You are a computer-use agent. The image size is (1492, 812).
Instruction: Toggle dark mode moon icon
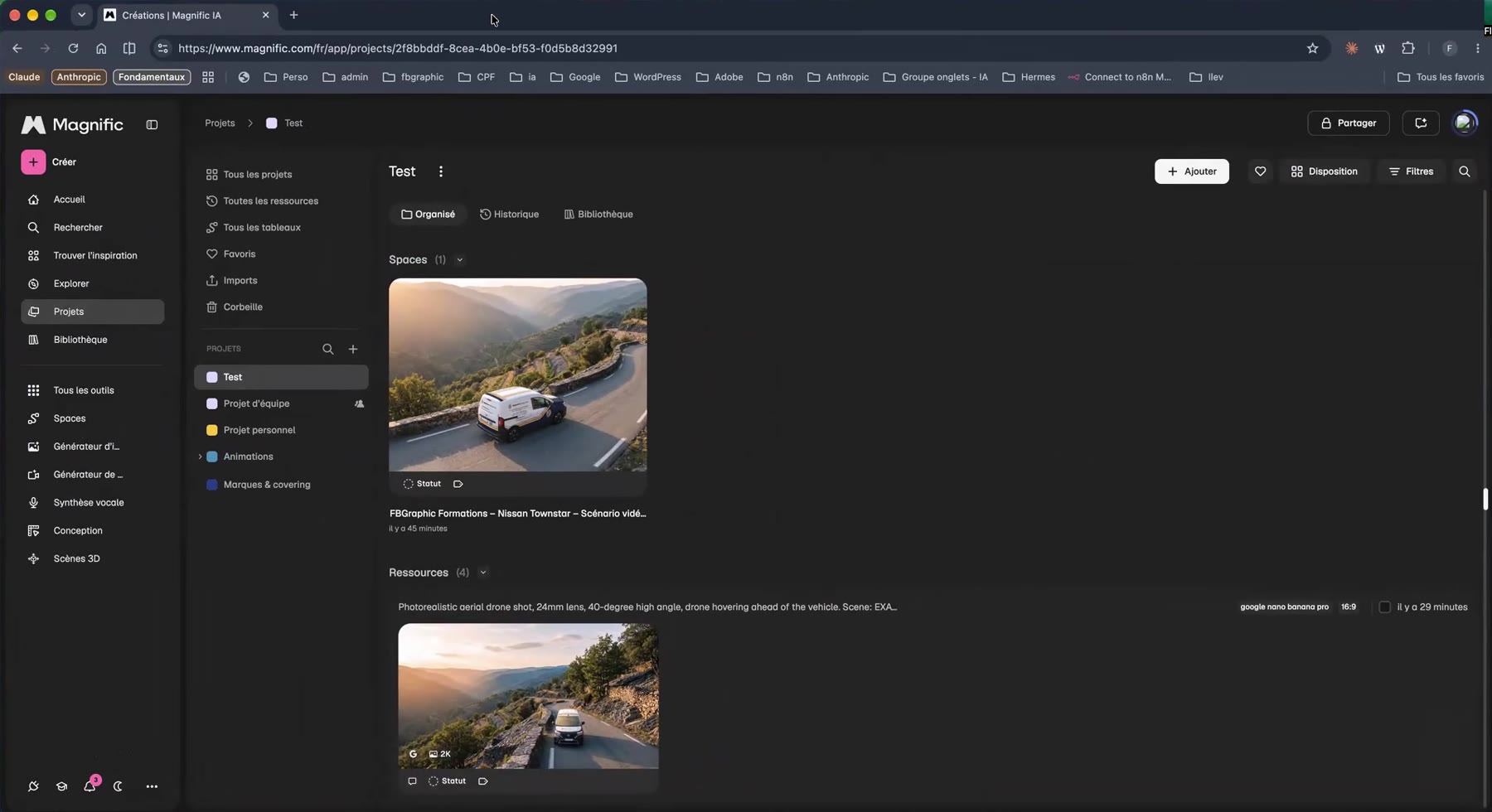coord(118,786)
